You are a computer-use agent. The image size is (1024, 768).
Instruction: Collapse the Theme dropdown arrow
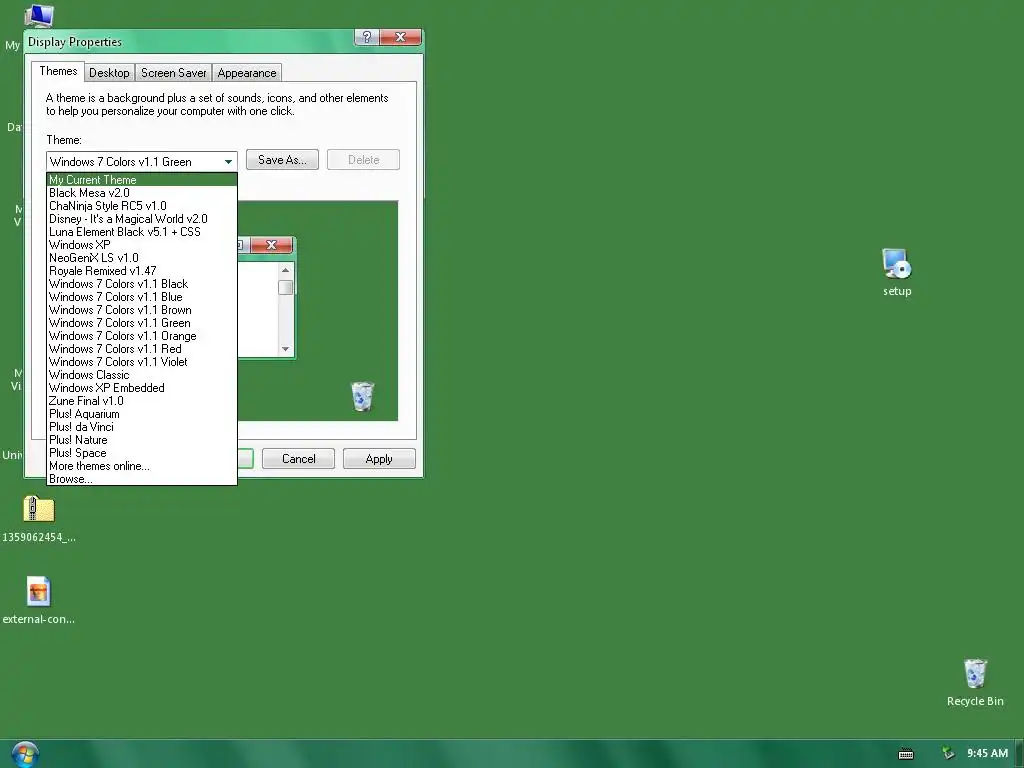click(x=228, y=161)
